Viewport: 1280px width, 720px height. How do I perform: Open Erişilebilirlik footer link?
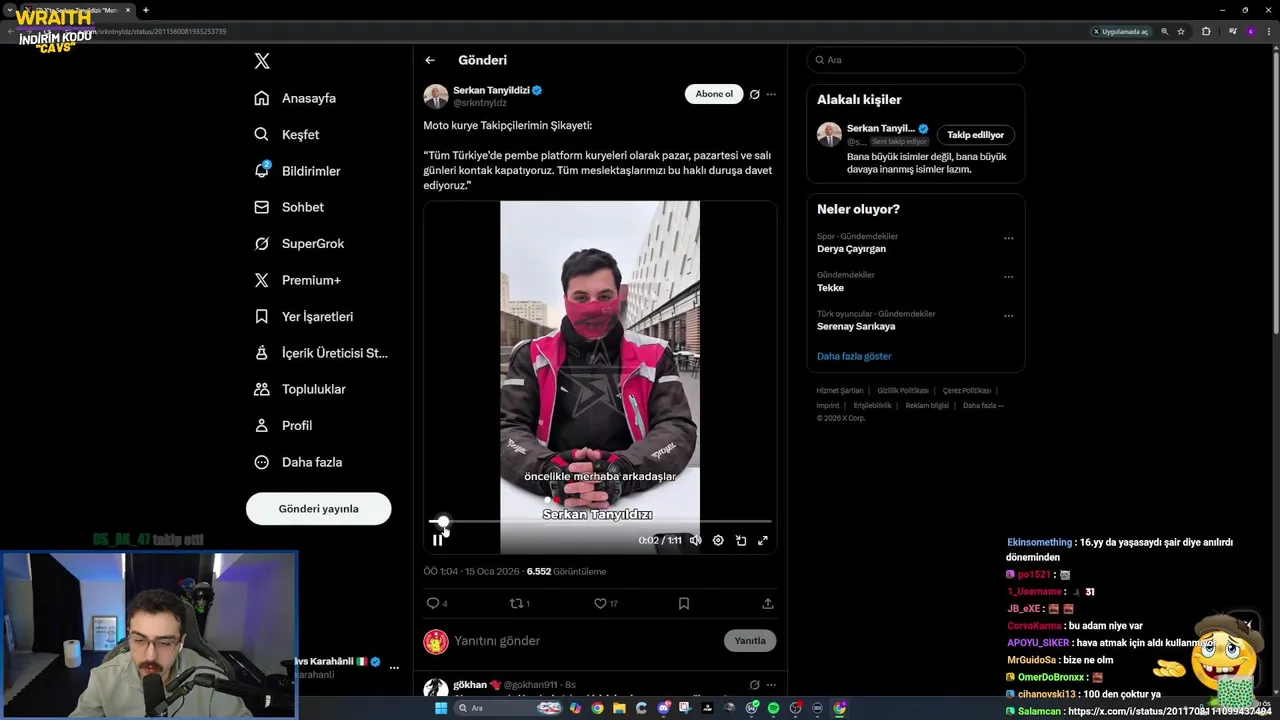(x=872, y=405)
